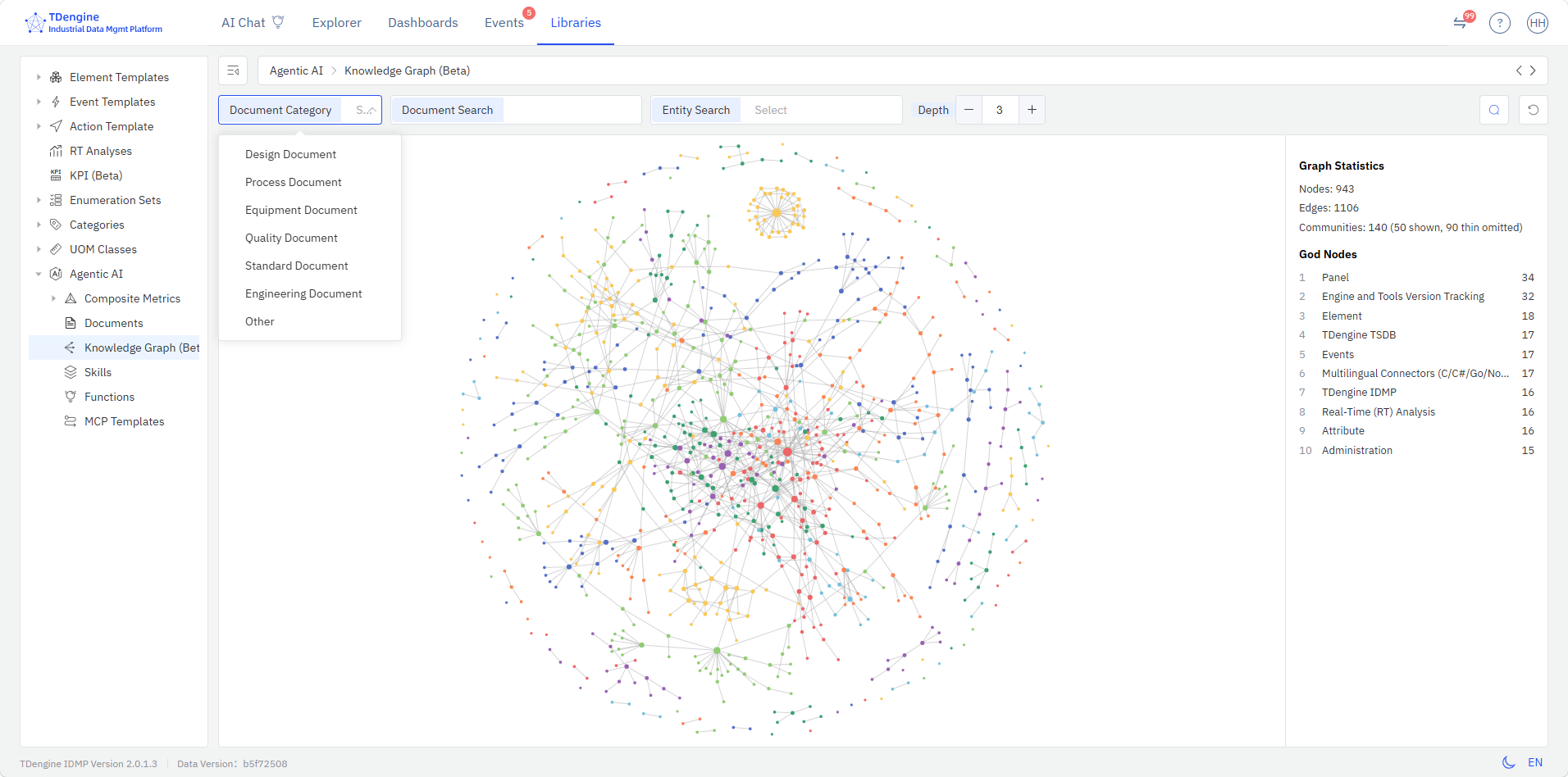Select TDengine TSDB in God Nodes
This screenshot has width=1568, height=777.
tap(1416, 335)
